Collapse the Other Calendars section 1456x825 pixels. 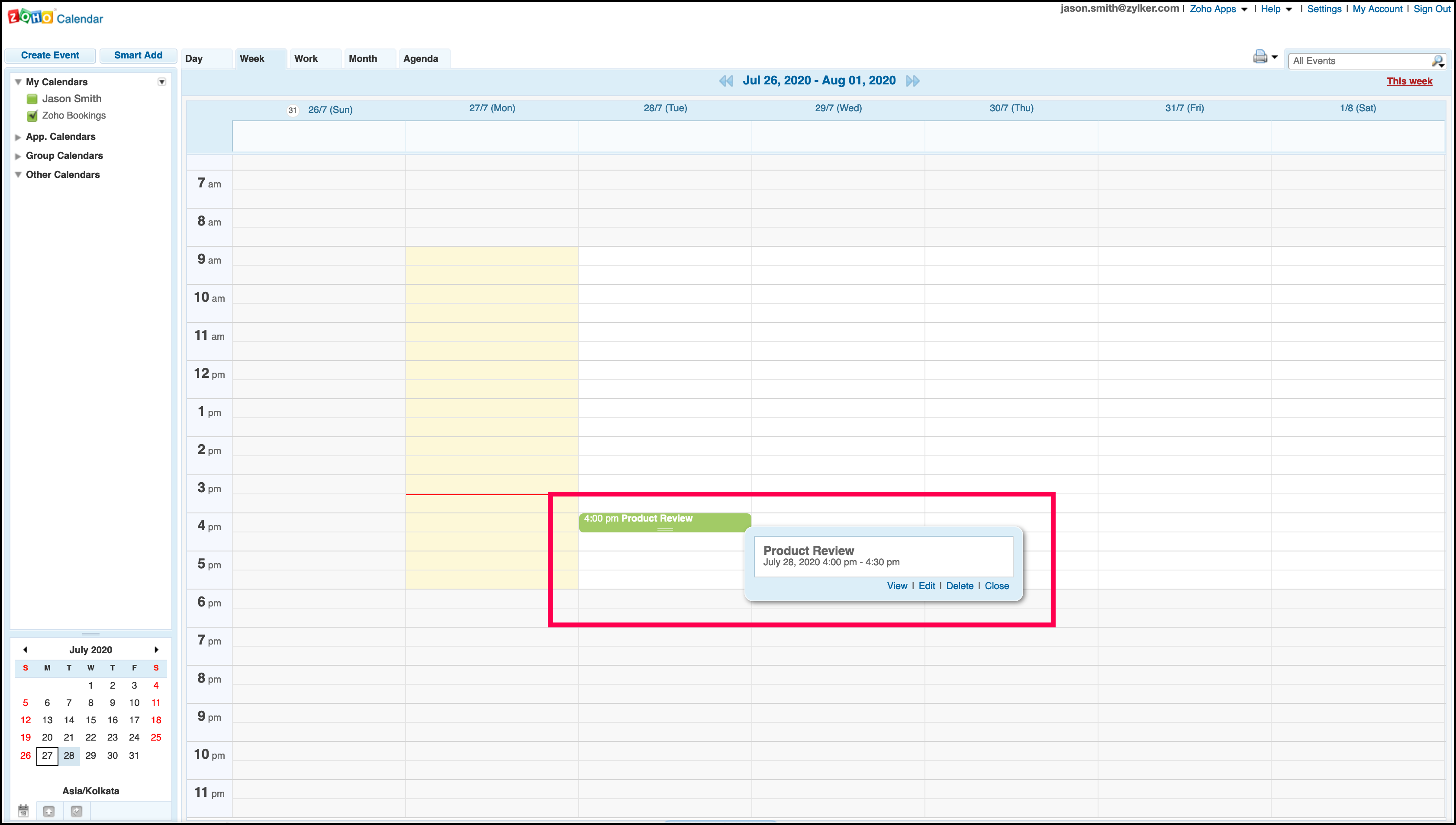[18, 175]
